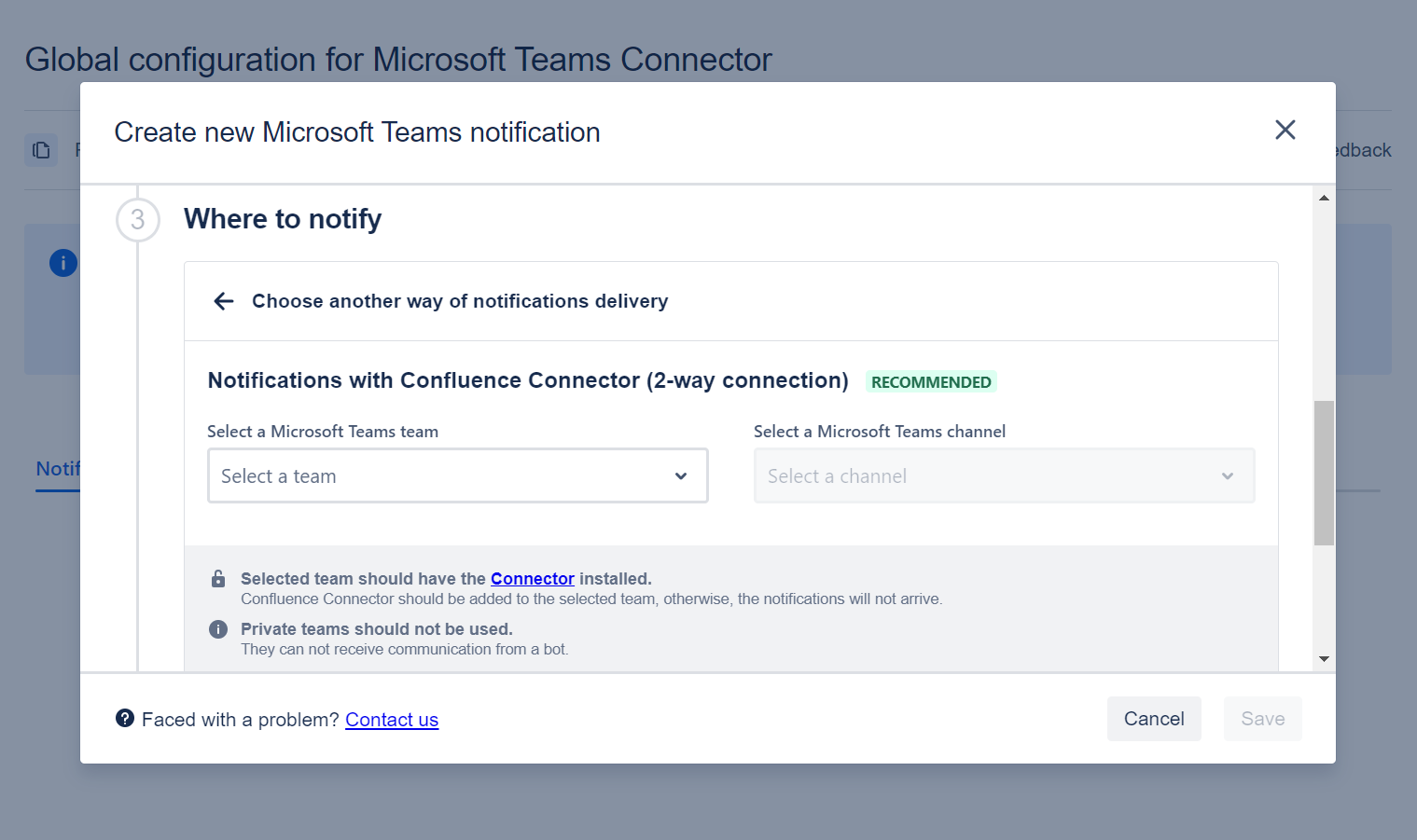Click the Select a Microsoft Teams team label
The image size is (1417, 840).
coord(323,432)
